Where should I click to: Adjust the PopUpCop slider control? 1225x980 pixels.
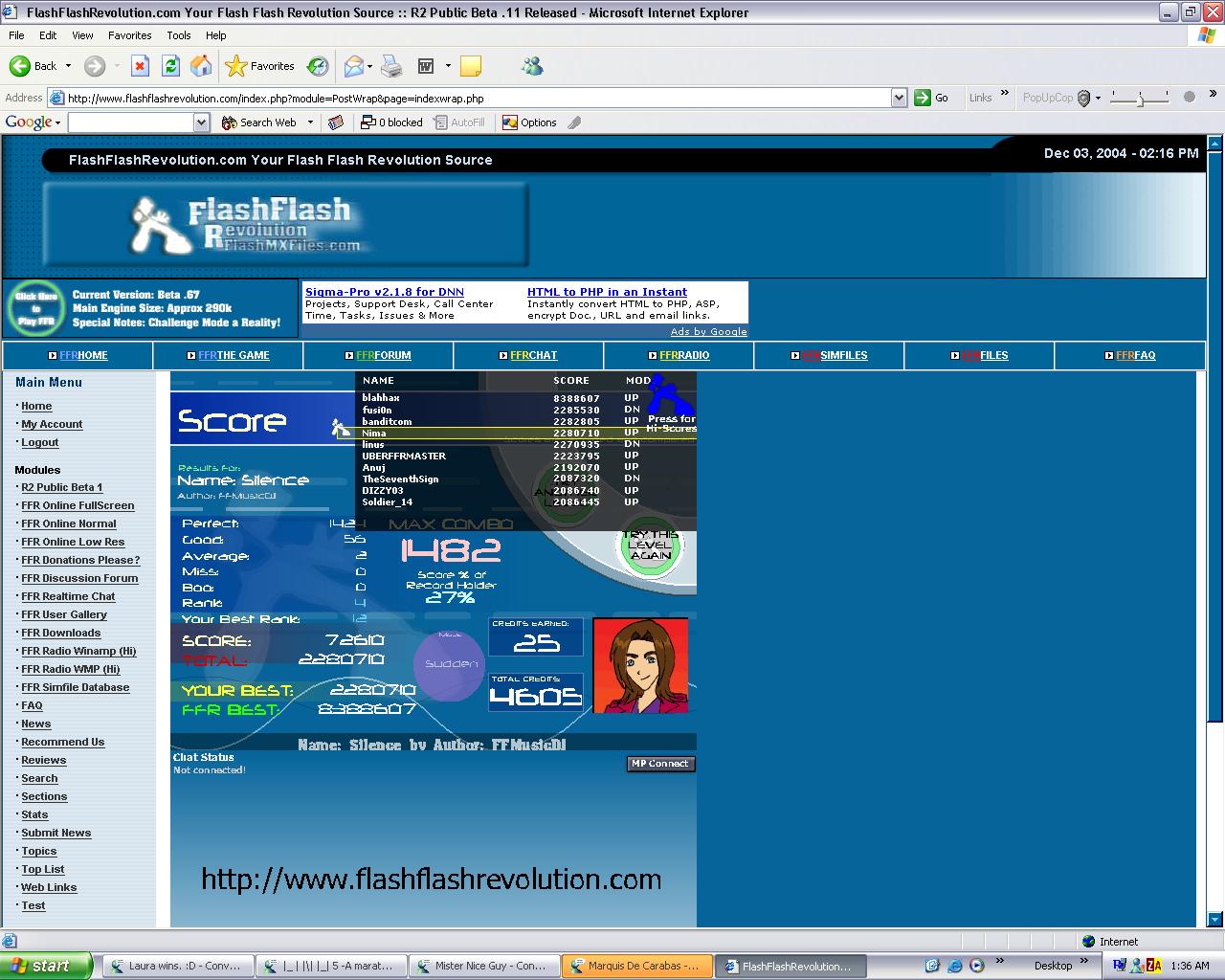(1139, 98)
